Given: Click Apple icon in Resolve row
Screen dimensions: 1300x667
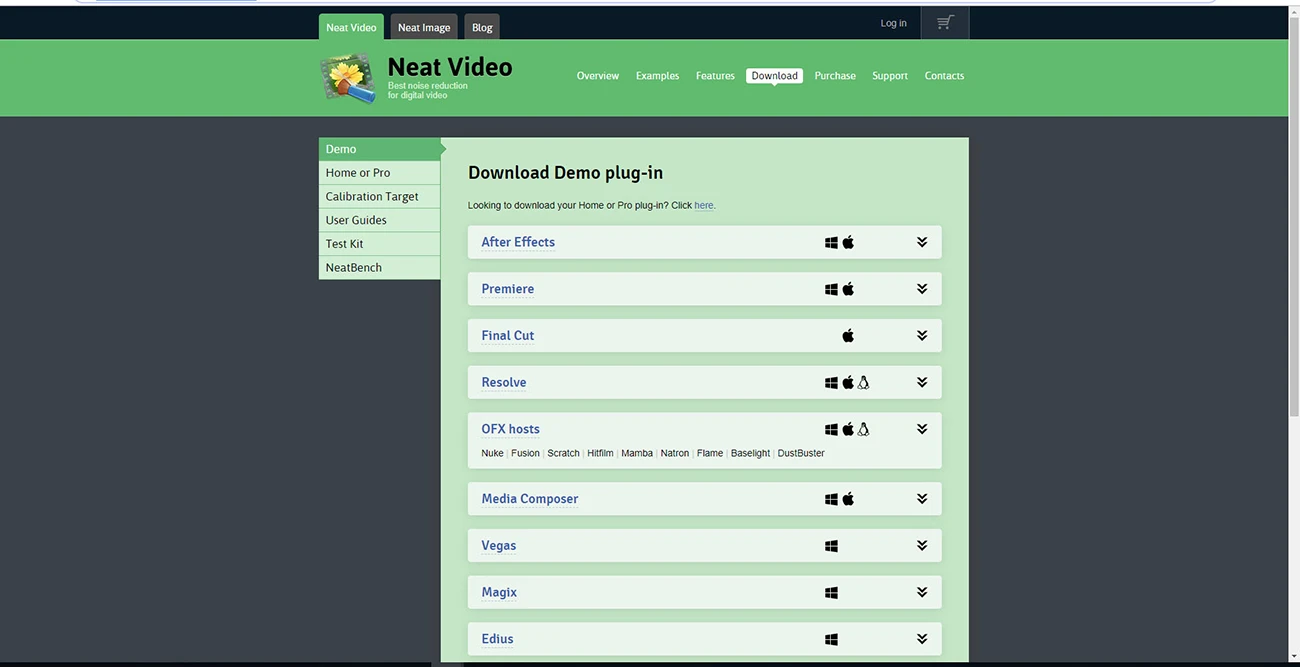Looking at the screenshot, I should pos(848,382).
